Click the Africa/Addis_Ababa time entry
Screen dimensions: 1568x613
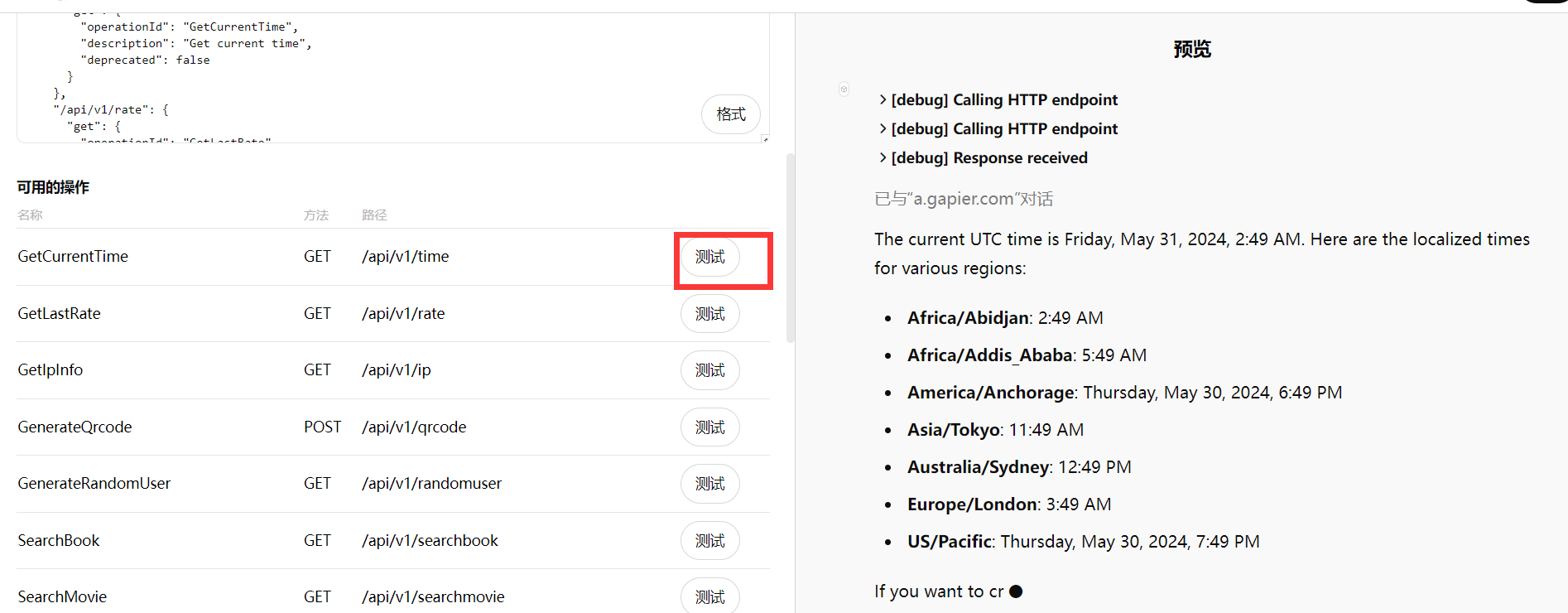tap(1027, 355)
